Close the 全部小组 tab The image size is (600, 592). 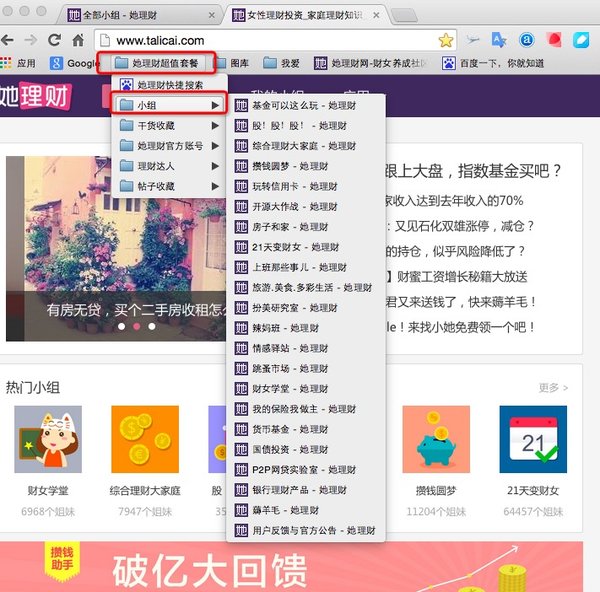(x=211, y=15)
